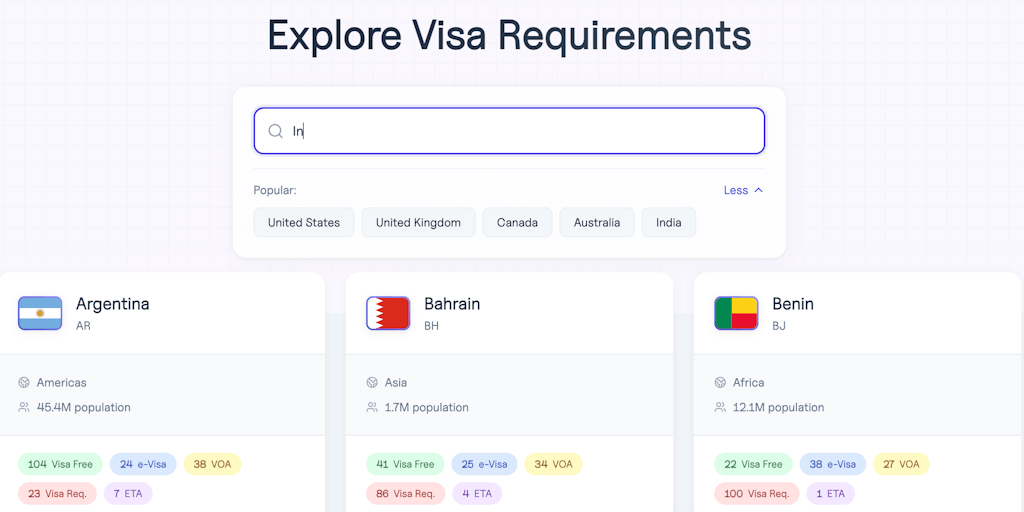The width and height of the screenshot is (1024, 512).
Task: Click the 1.7M population text
Action: pos(426,408)
